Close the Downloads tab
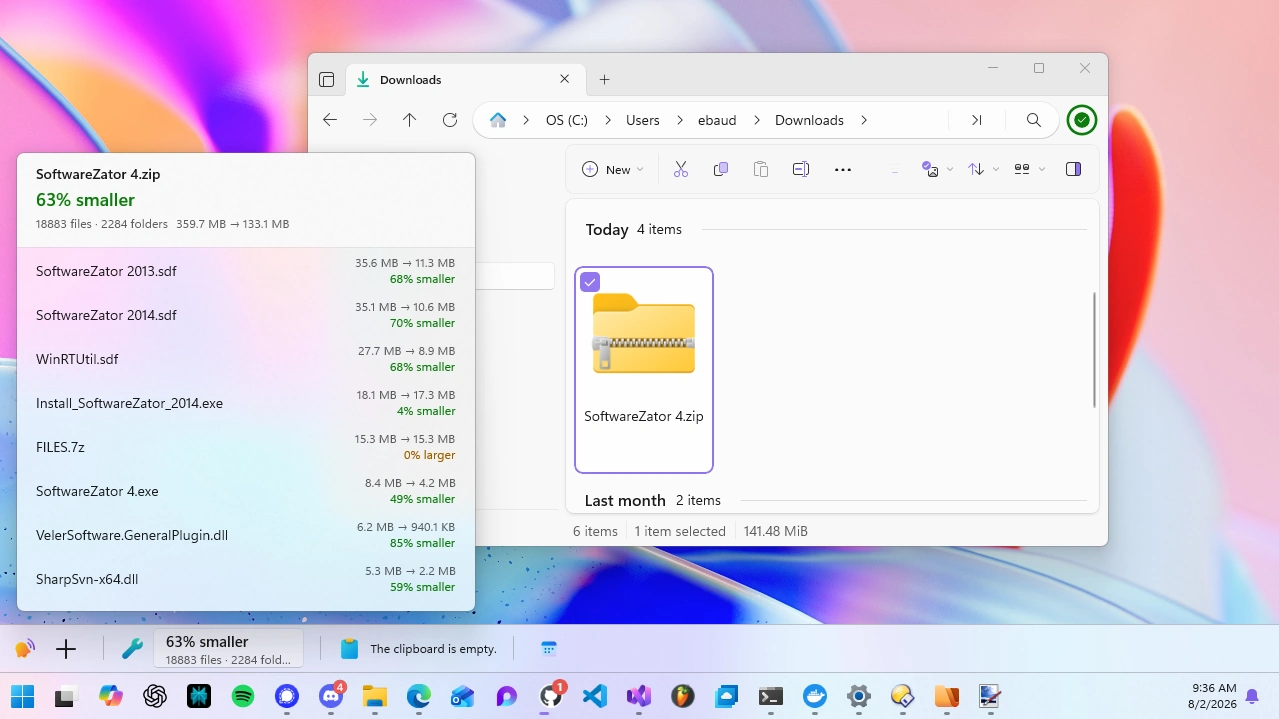Viewport: 1279px width, 719px height. 565,79
